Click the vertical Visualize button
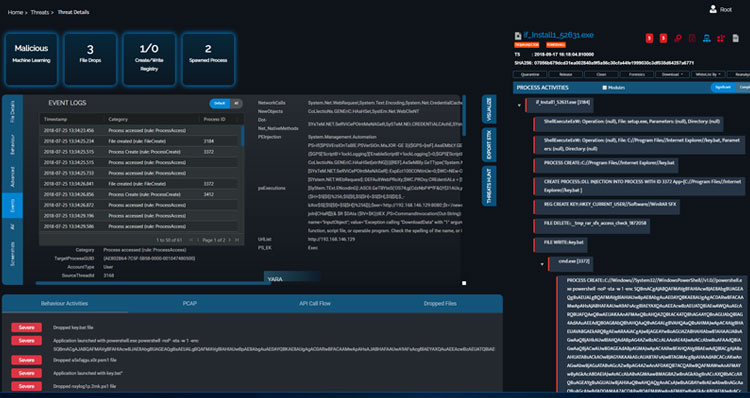750x398 pixels. [489, 109]
